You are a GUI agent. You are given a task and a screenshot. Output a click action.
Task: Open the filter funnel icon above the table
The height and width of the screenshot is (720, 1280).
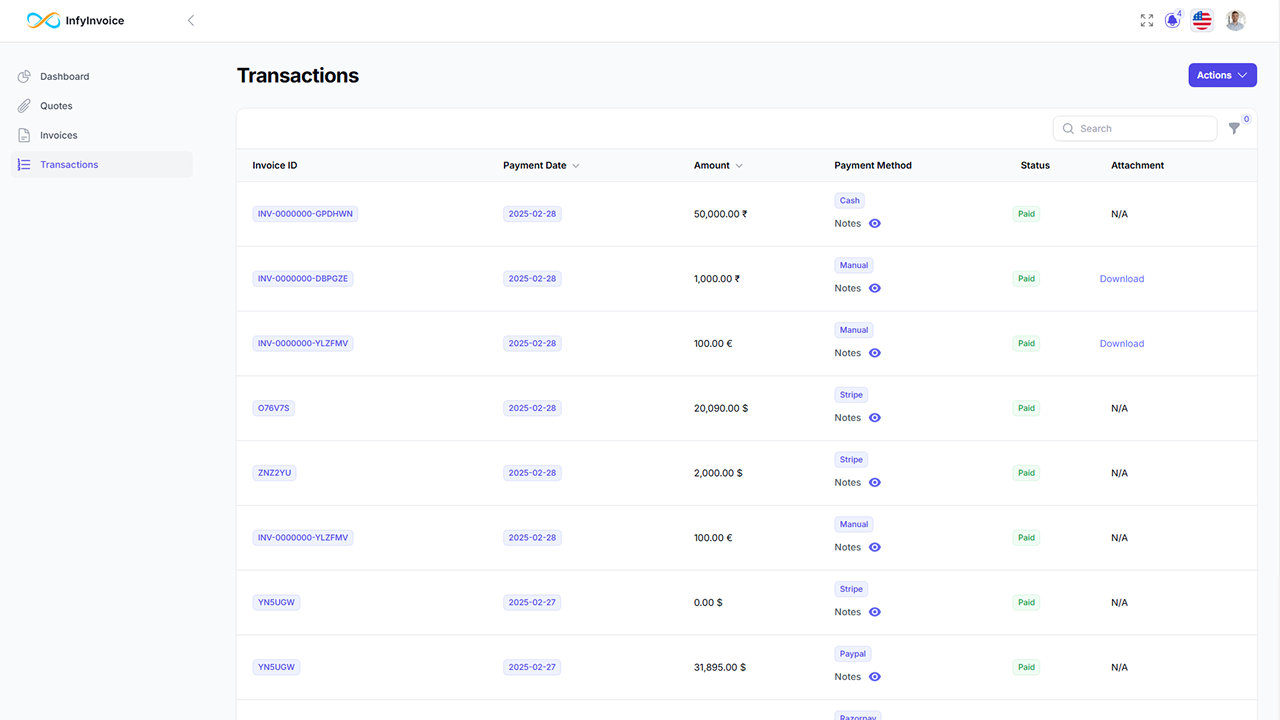[x=1234, y=128]
